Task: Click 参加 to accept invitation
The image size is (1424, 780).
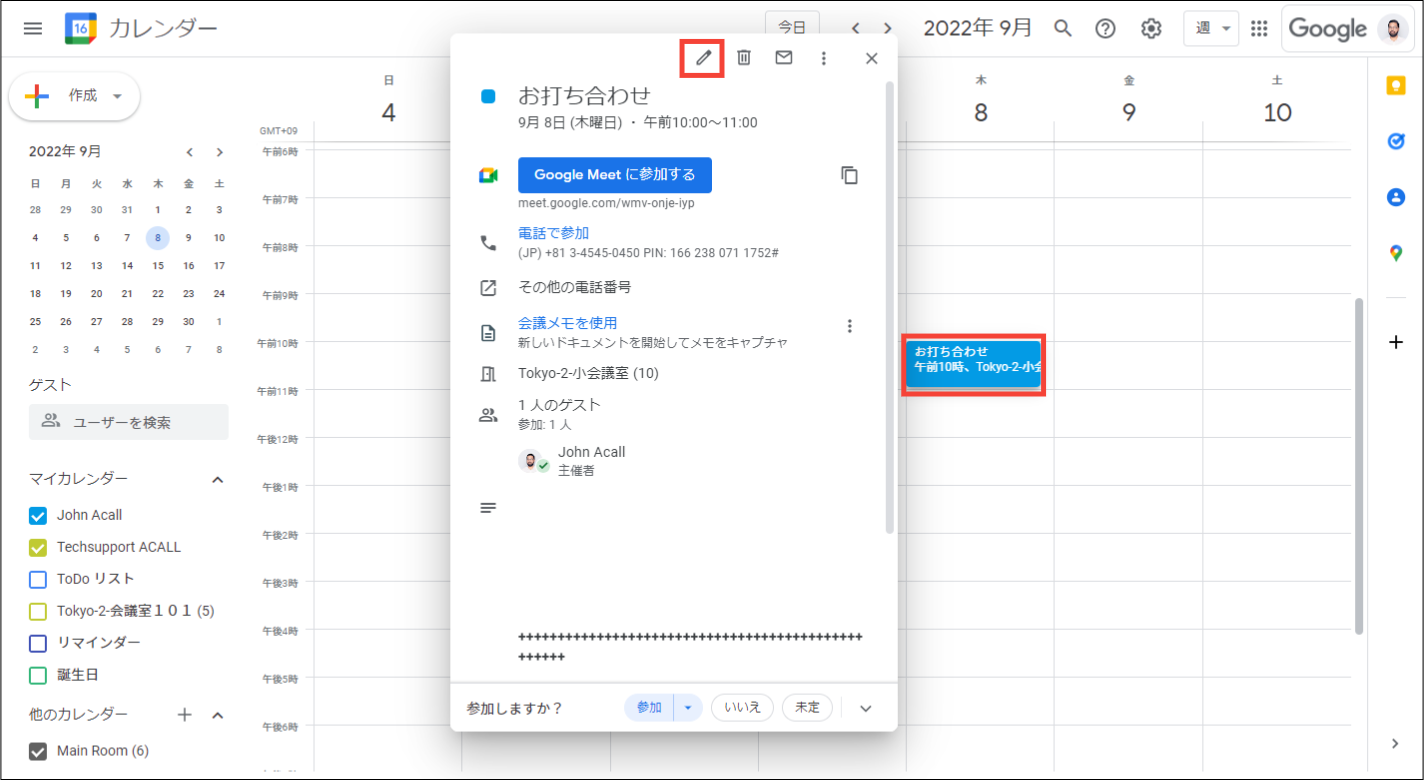Action: tap(650, 708)
